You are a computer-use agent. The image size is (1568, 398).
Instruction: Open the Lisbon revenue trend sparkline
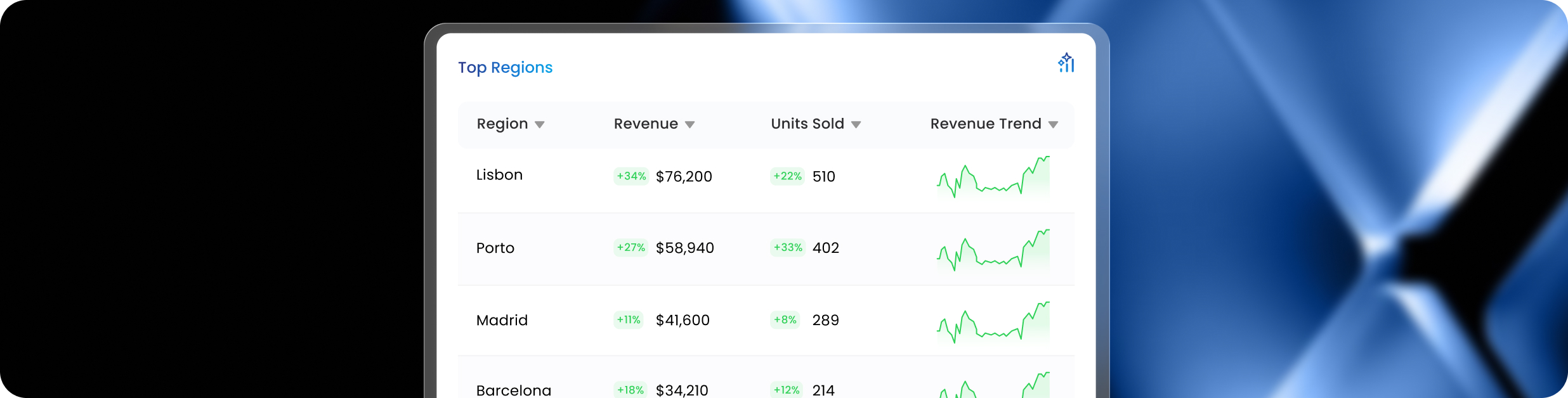pyautogui.click(x=993, y=177)
